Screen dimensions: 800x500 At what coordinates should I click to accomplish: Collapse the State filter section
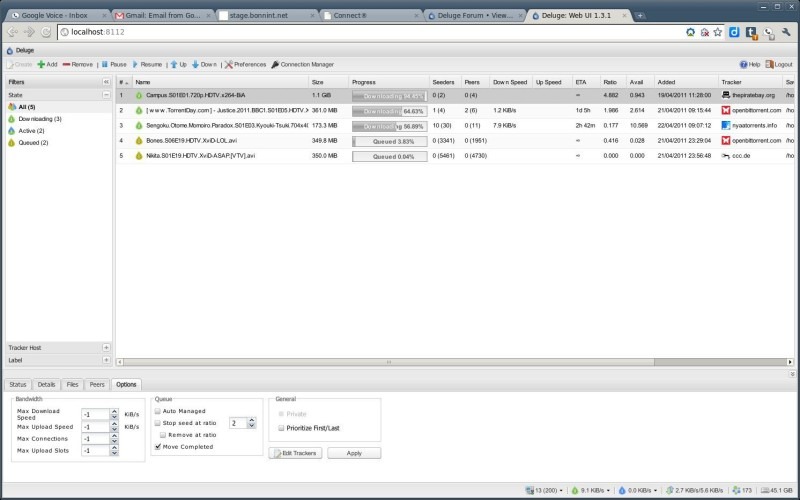106,95
